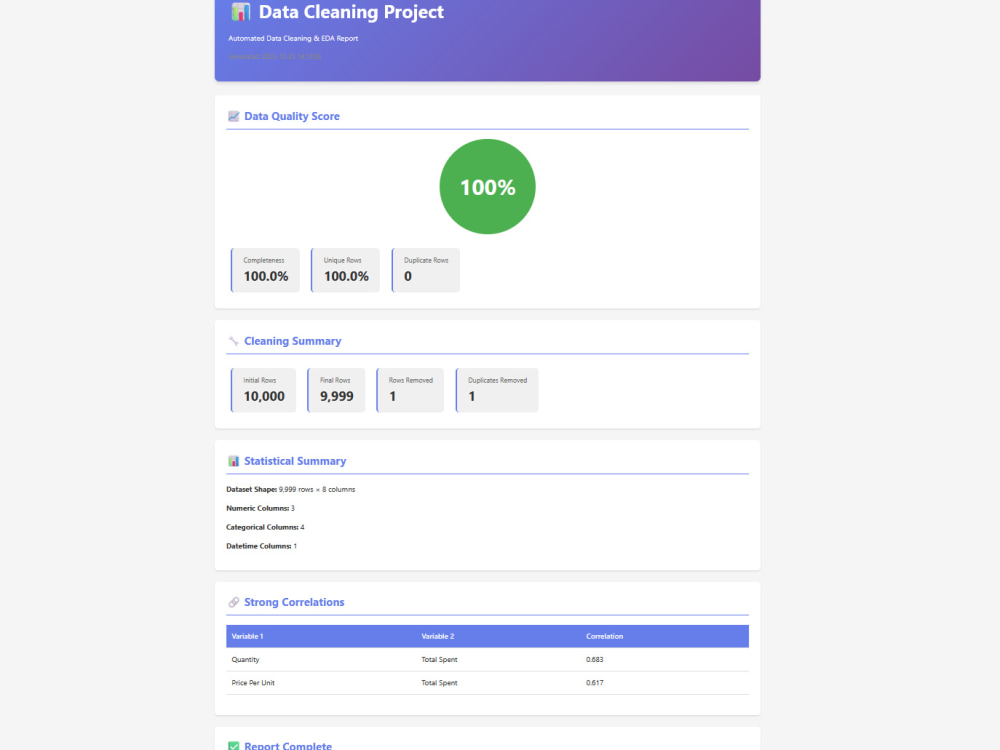1000x750 pixels.
Task: Click the Datetime Columns: 1 line
Action: point(261,546)
